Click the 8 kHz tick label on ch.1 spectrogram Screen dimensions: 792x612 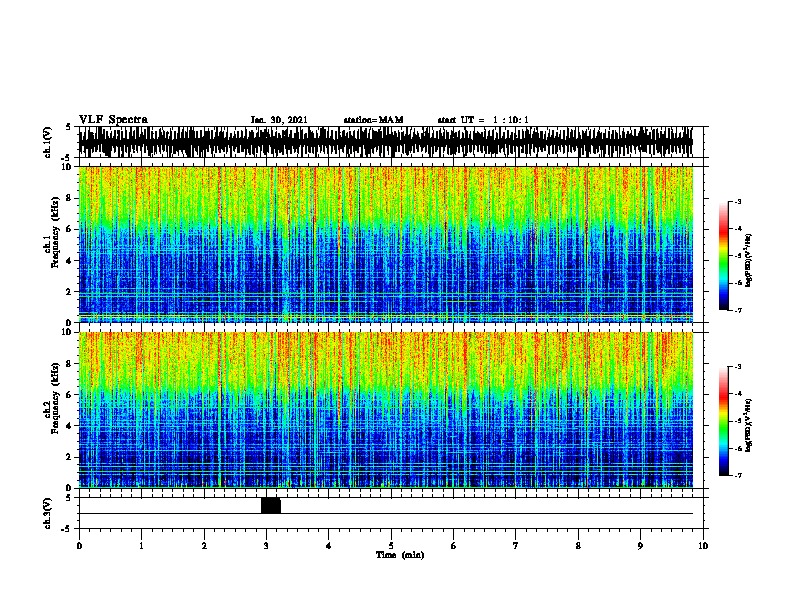tap(69, 198)
